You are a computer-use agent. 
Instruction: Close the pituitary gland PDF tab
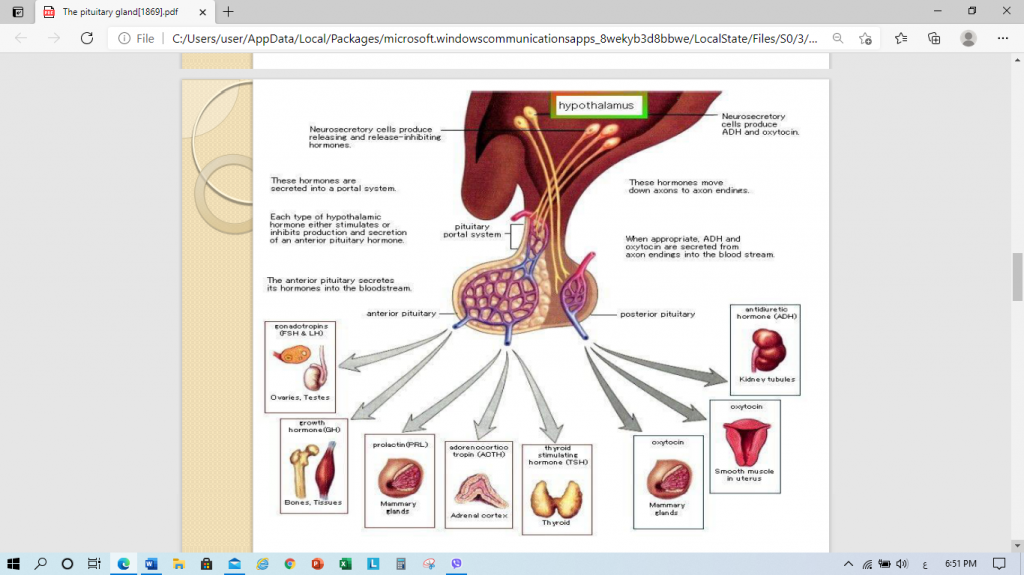[x=205, y=12]
